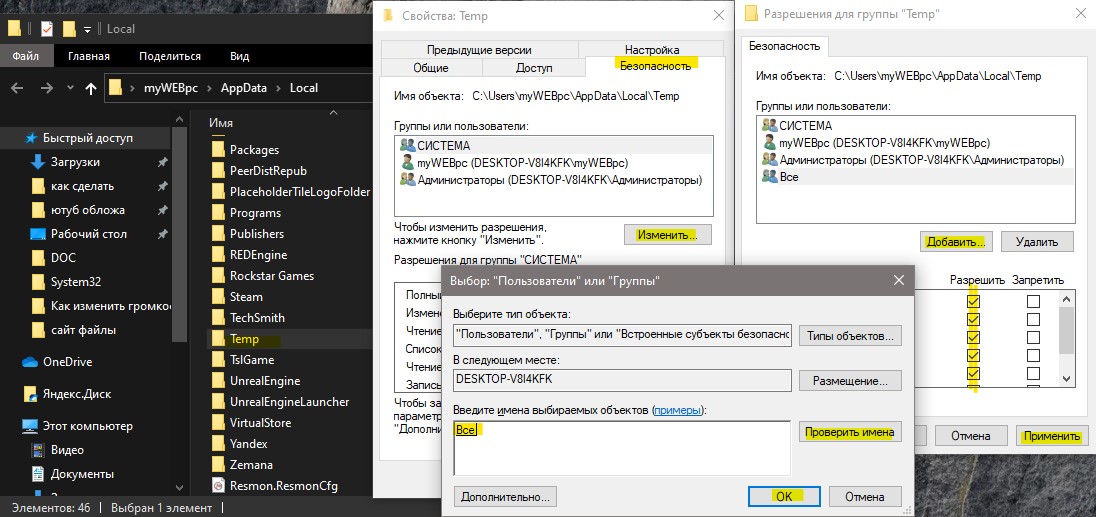This screenshot has width=1096, height=517.
Task: Click the Explorer back arrow
Action: (x=17, y=88)
